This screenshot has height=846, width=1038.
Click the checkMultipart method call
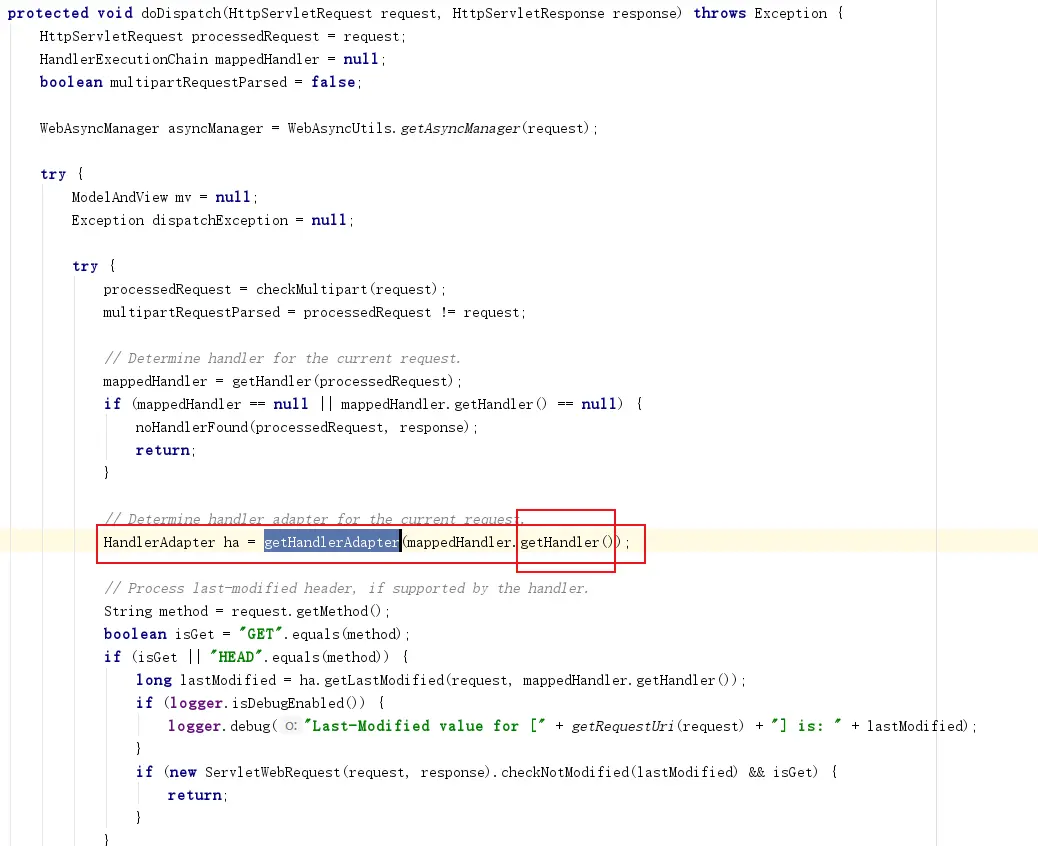click(x=311, y=289)
